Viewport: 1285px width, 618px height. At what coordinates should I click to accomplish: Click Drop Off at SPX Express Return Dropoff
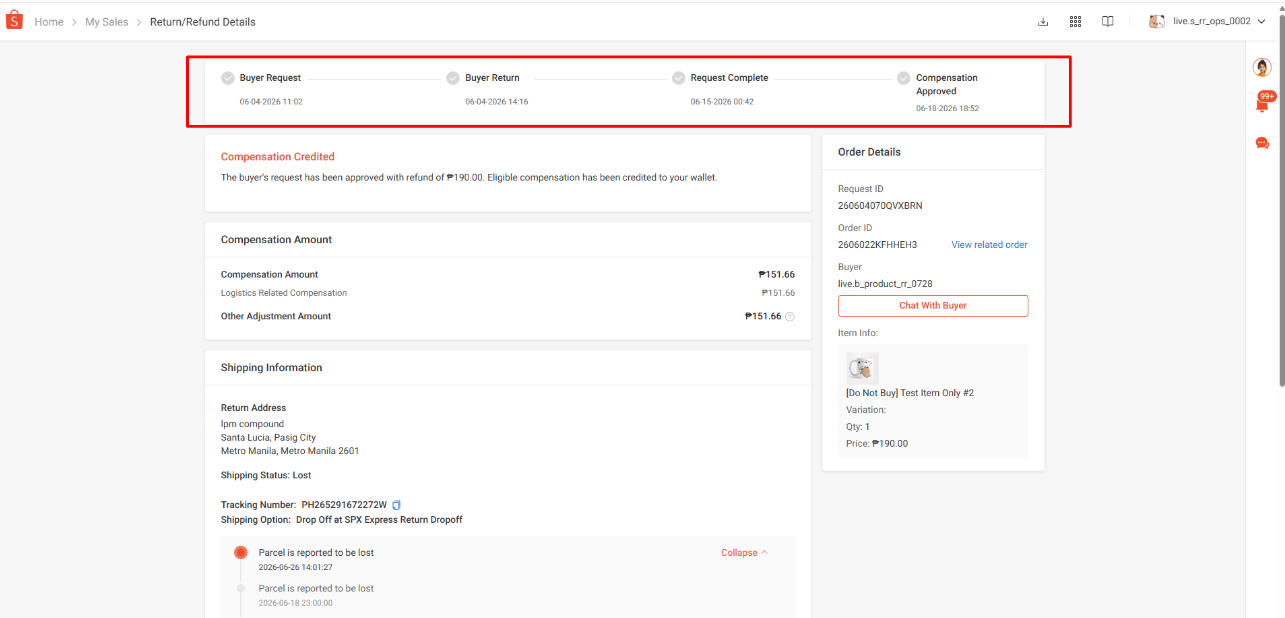point(379,520)
